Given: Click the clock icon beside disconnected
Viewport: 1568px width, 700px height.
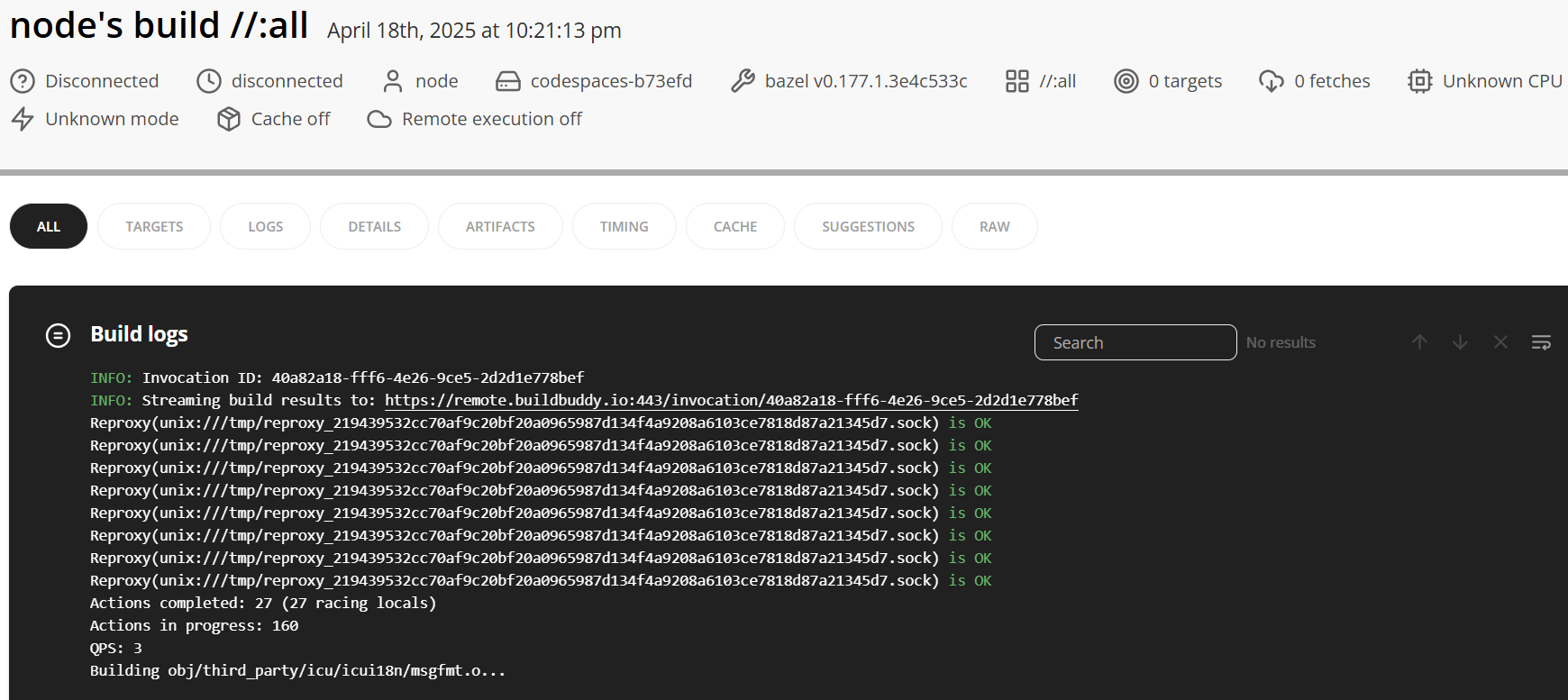Looking at the screenshot, I should 209,81.
